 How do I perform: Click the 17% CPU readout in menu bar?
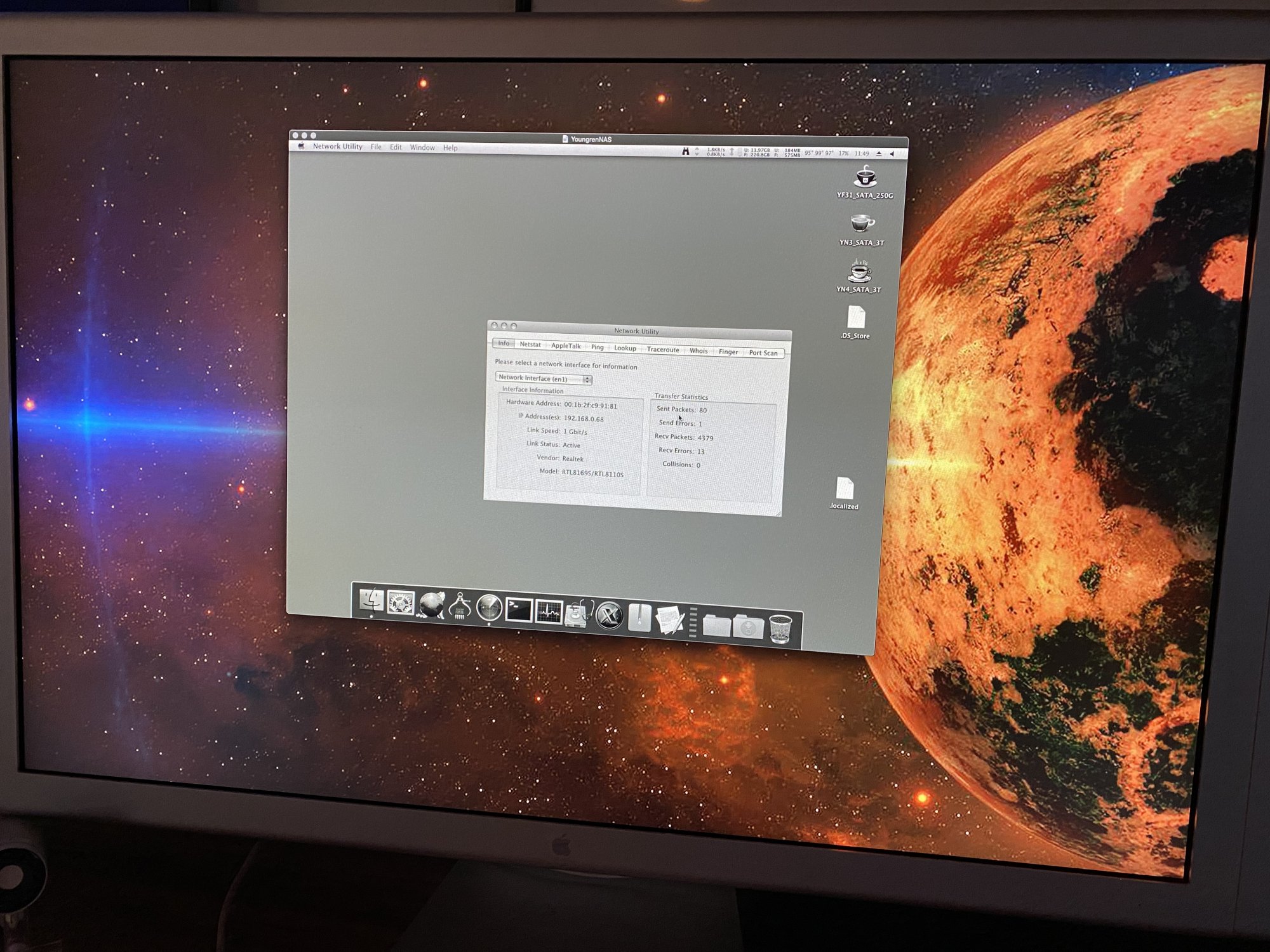(x=843, y=154)
